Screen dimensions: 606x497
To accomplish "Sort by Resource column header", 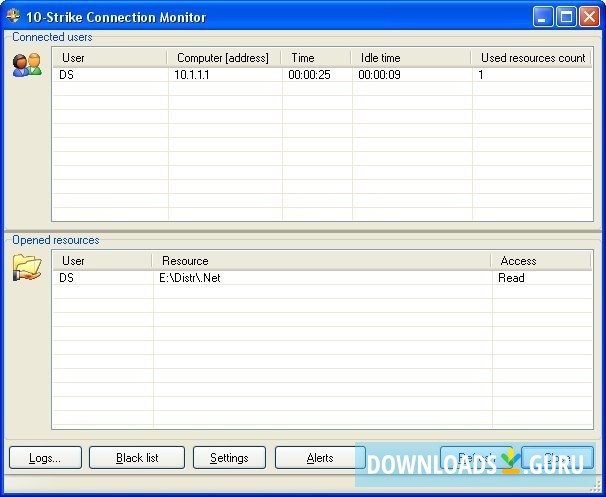I will coord(322,261).
